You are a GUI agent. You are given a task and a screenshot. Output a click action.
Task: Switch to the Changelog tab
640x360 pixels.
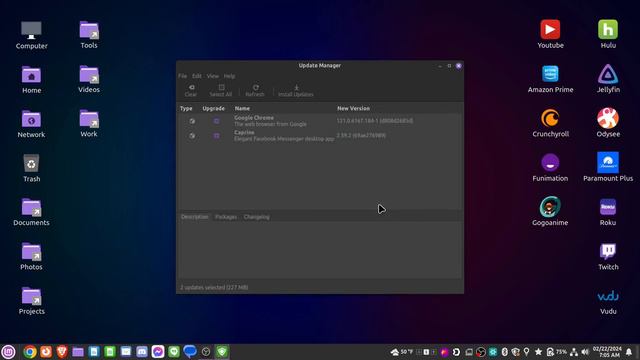(x=256, y=217)
